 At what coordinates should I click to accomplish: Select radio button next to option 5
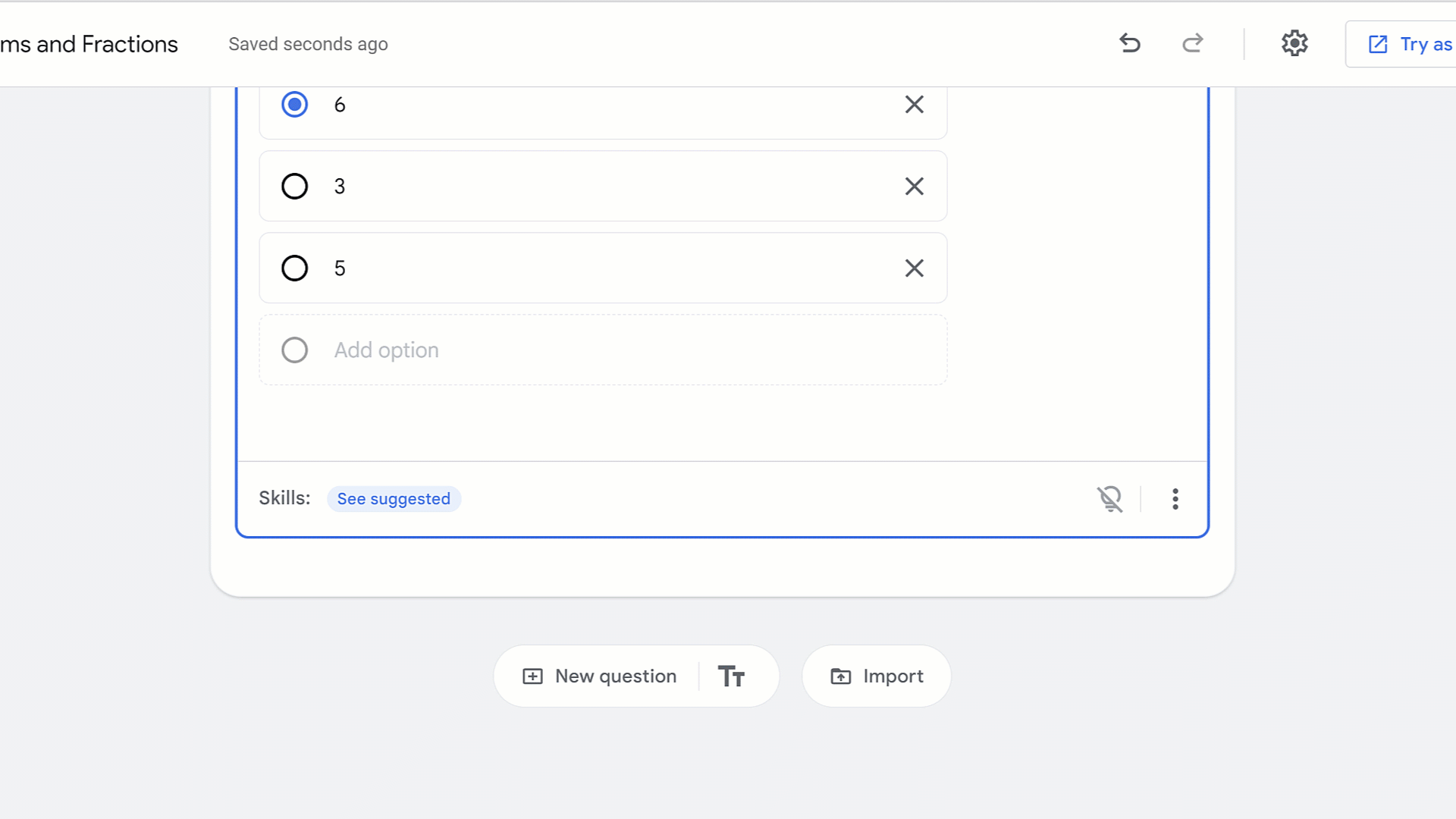(x=294, y=268)
